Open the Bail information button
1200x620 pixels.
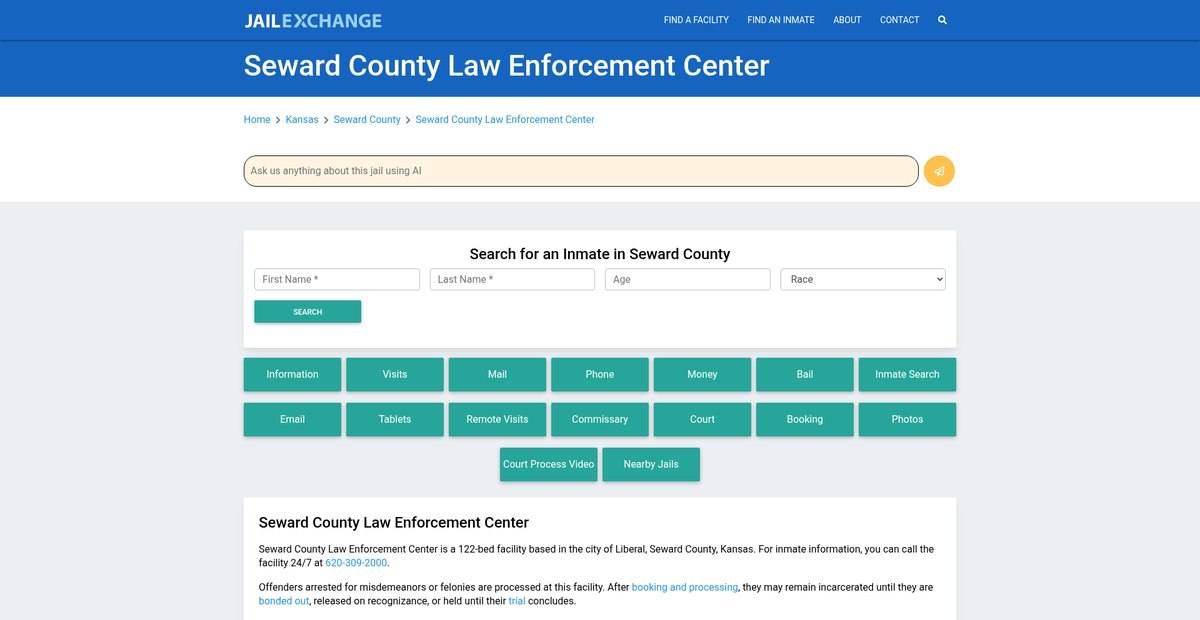(805, 375)
